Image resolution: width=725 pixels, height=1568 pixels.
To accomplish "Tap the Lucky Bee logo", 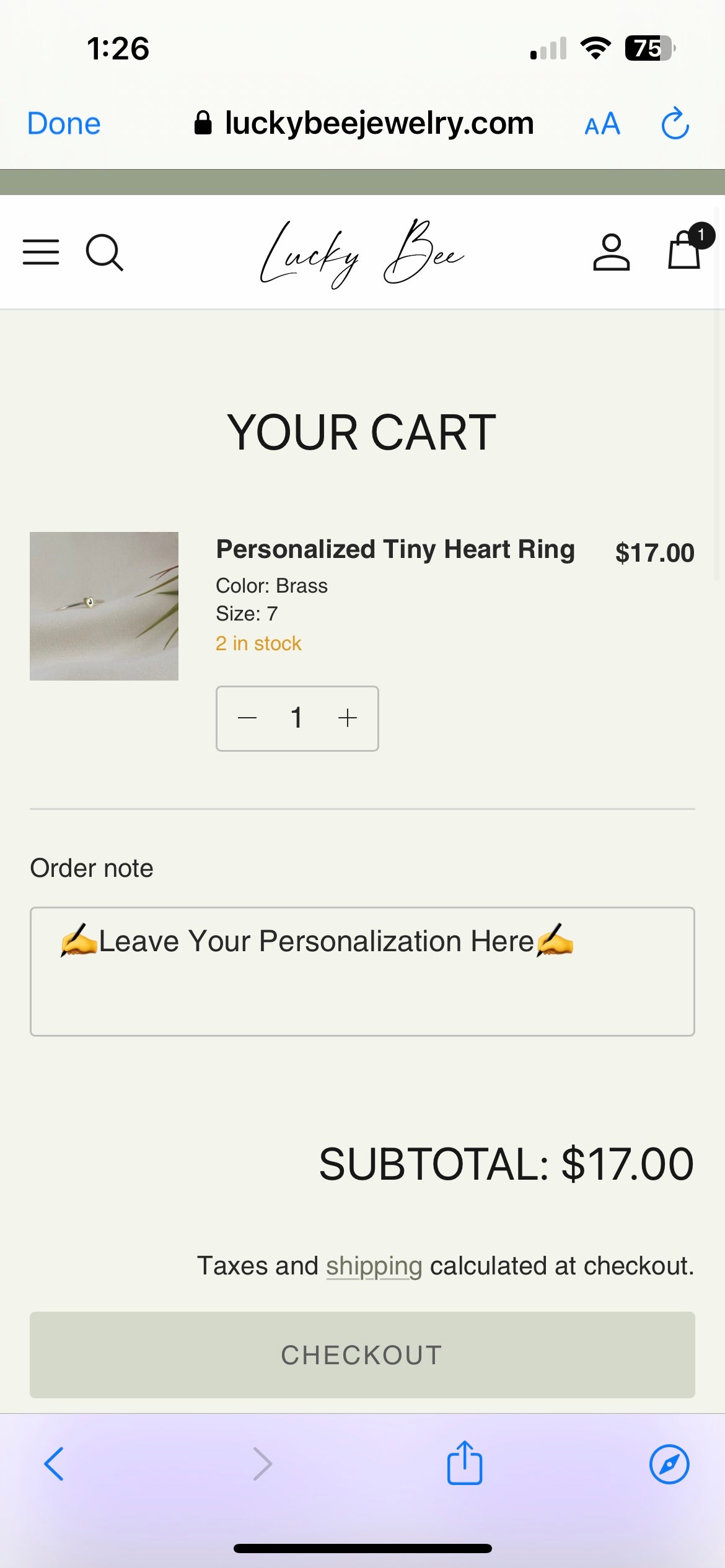I will (362, 253).
